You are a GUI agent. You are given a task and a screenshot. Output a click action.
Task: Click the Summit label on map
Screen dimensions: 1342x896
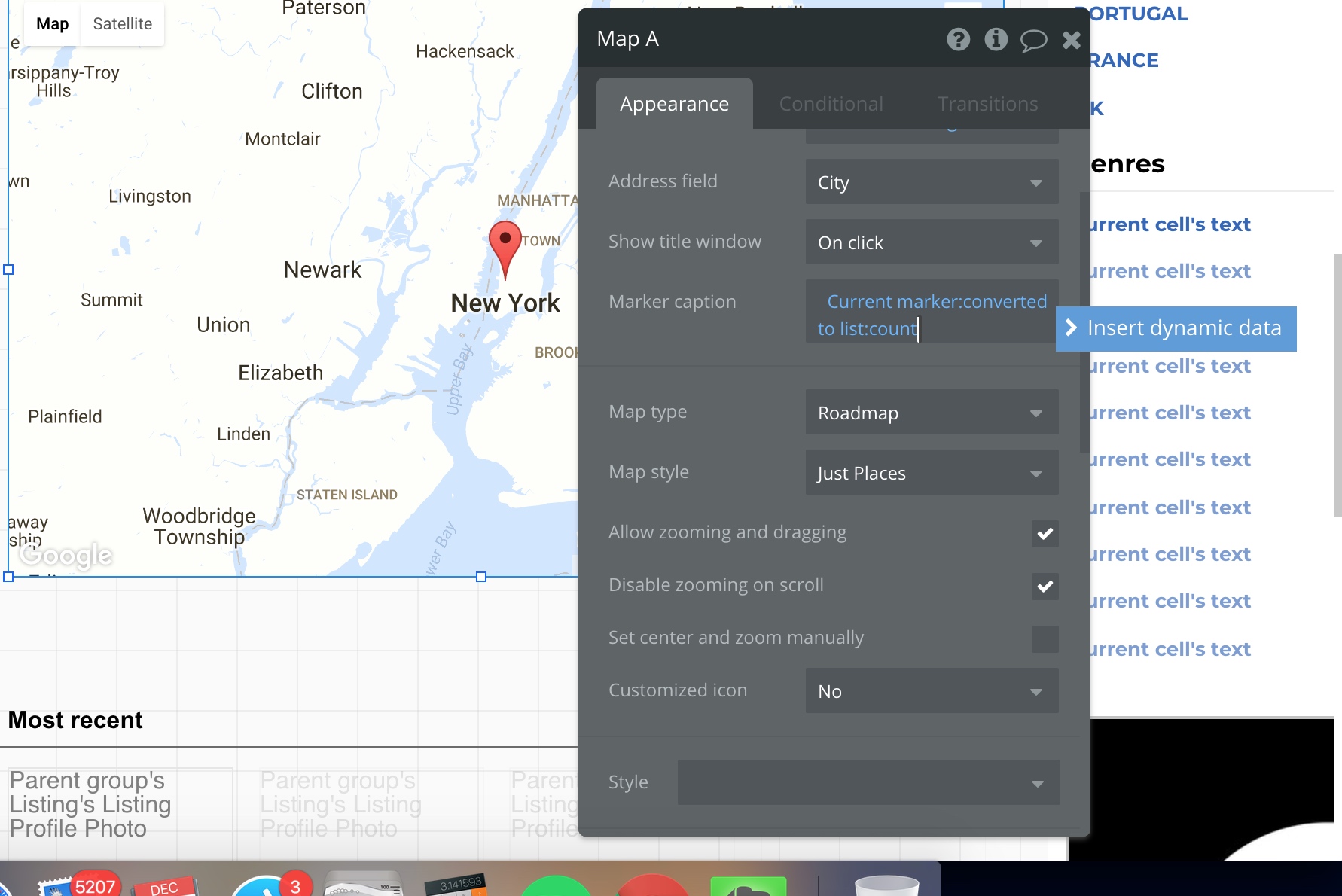pos(111,300)
